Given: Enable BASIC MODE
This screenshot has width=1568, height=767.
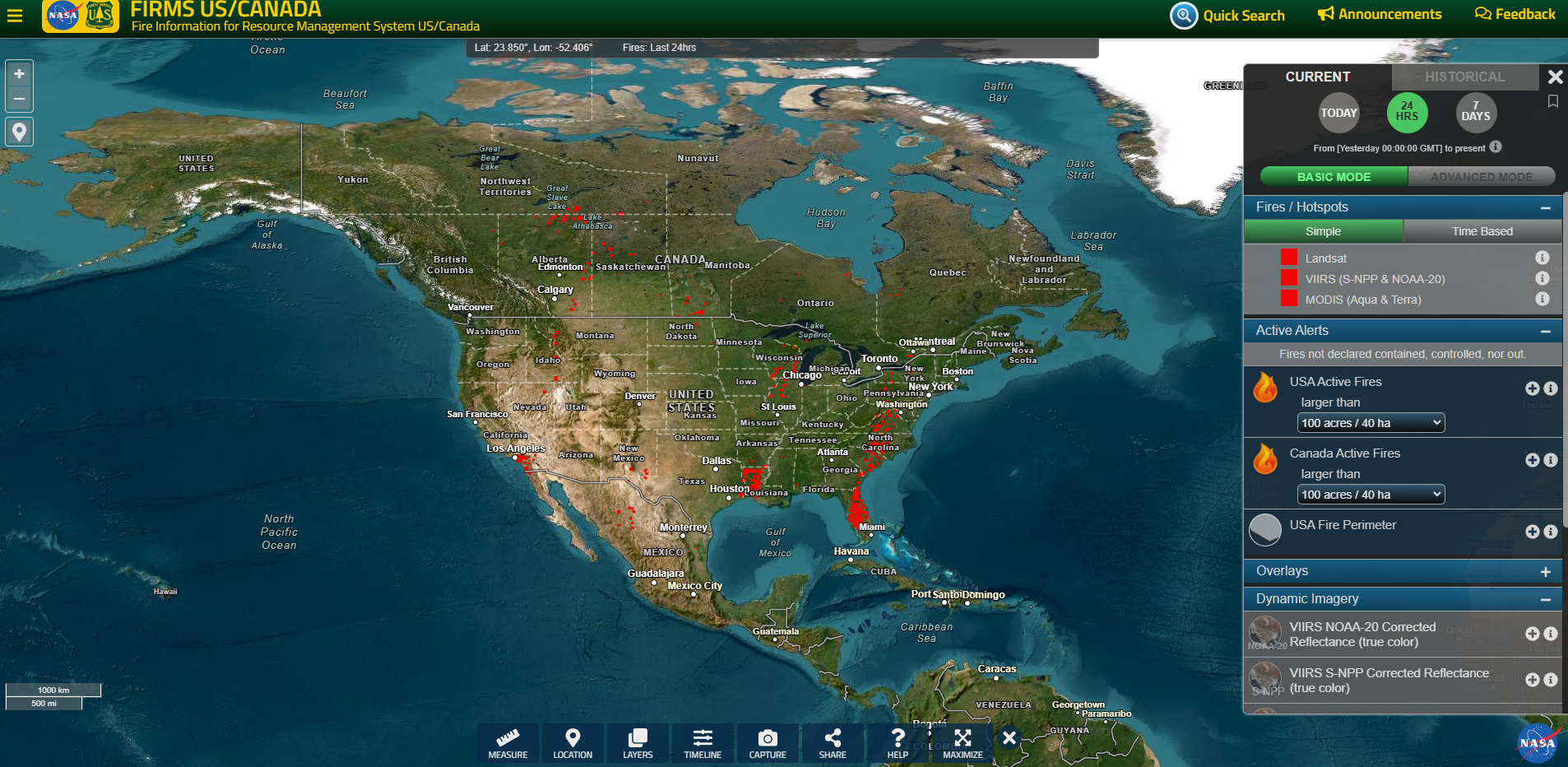Looking at the screenshot, I should click(x=1334, y=177).
